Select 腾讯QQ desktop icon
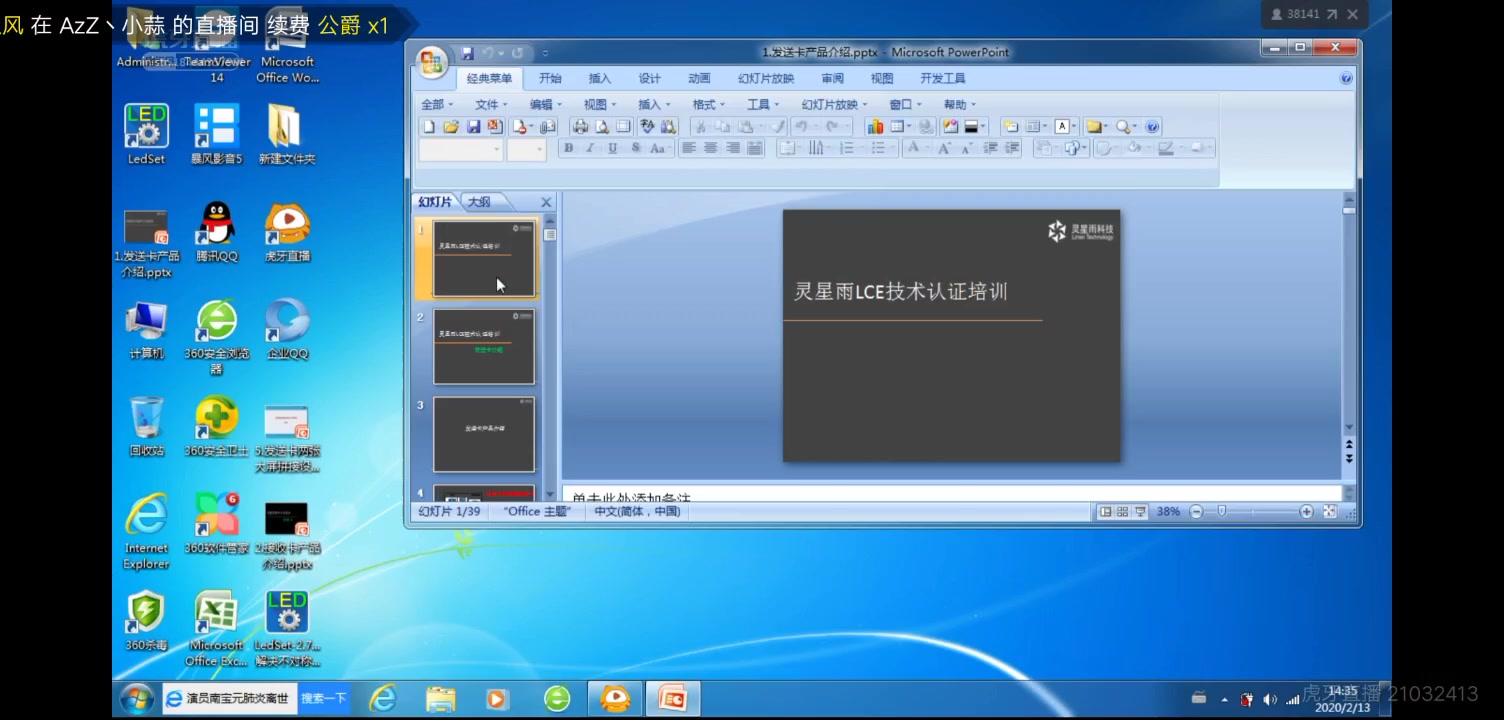This screenshot has width=1504, height=720. click(x=216, y=232)
